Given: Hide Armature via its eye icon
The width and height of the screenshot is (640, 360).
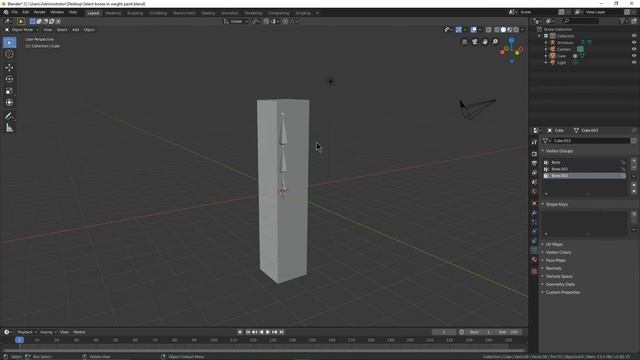Looking at the screenshot, I should [x=634, y=42].
